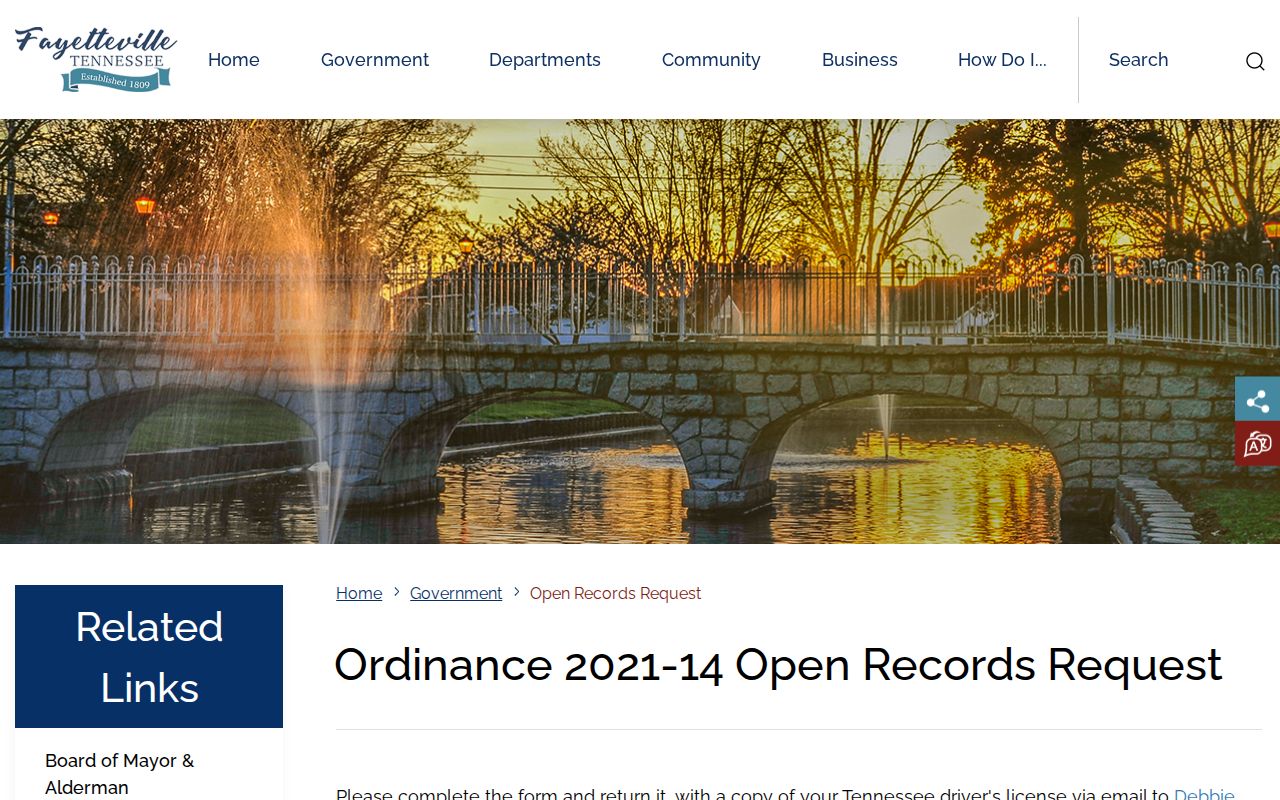This screenshot has width=1280, height=800.
Task: Open the Departments navigation menu
Action: tap(545, 60)
